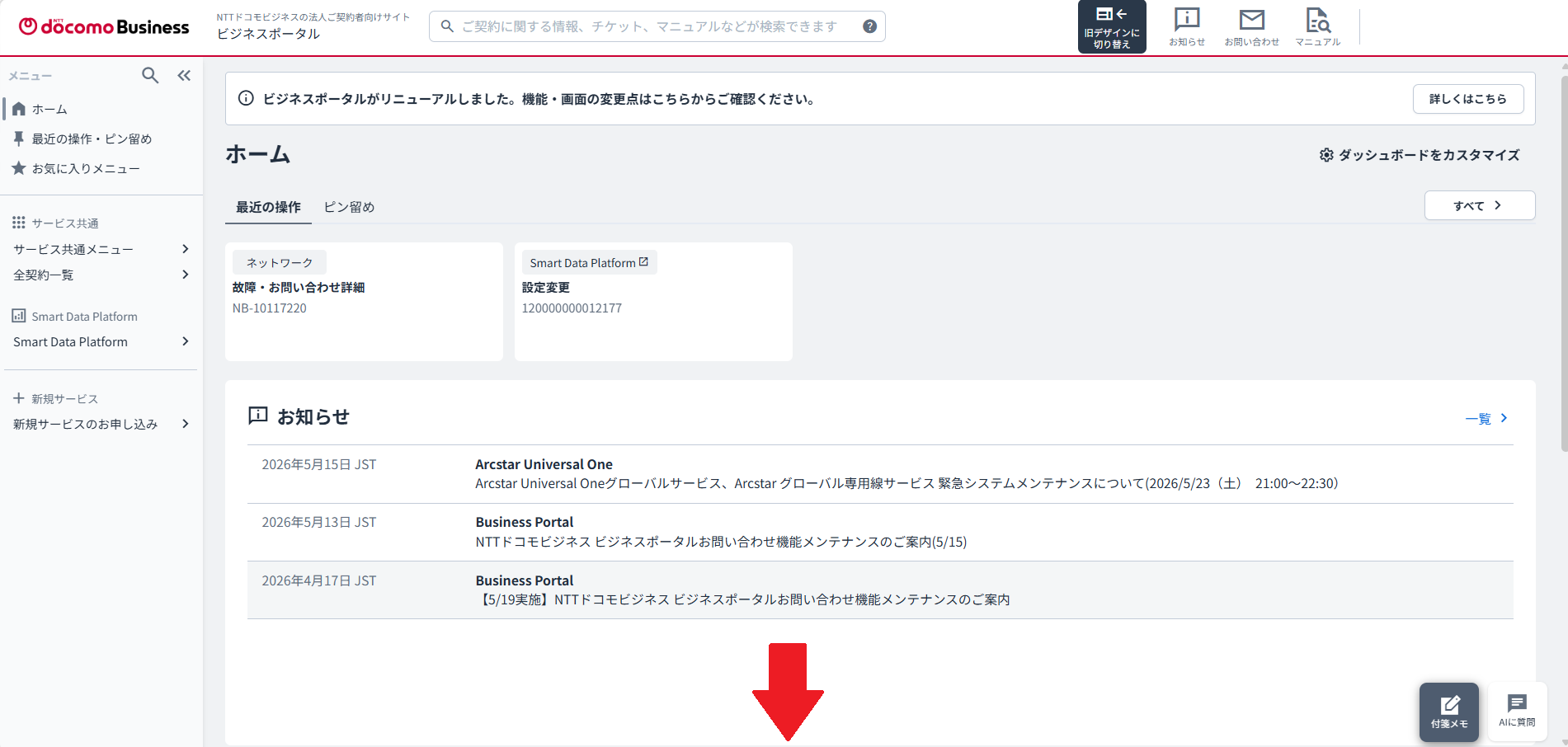
Task: Open the マニュアル manual icon
Action: (1317, 26)
